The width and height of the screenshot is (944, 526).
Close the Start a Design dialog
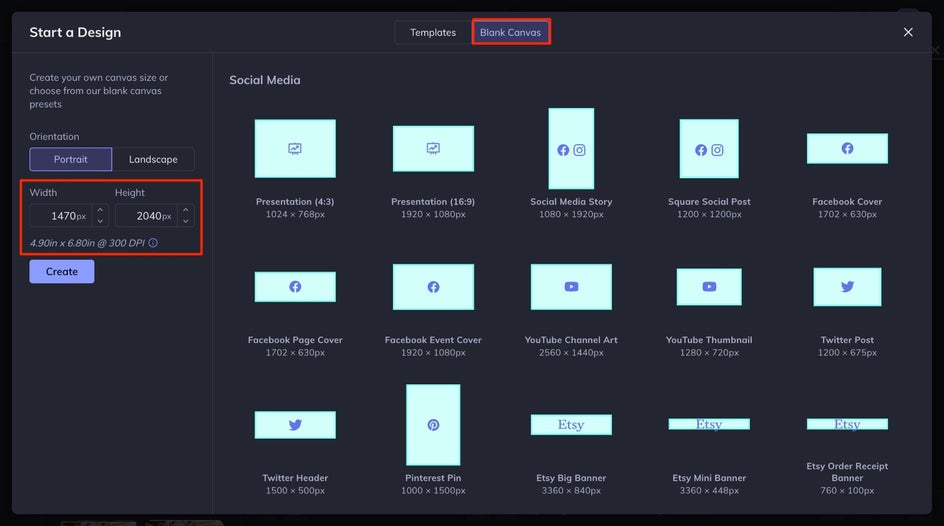908,32
